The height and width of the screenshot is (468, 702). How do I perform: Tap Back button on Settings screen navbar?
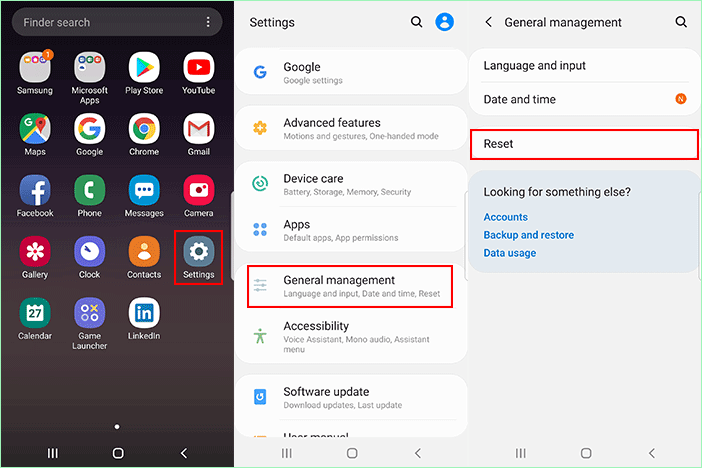(x=418, y=453)
